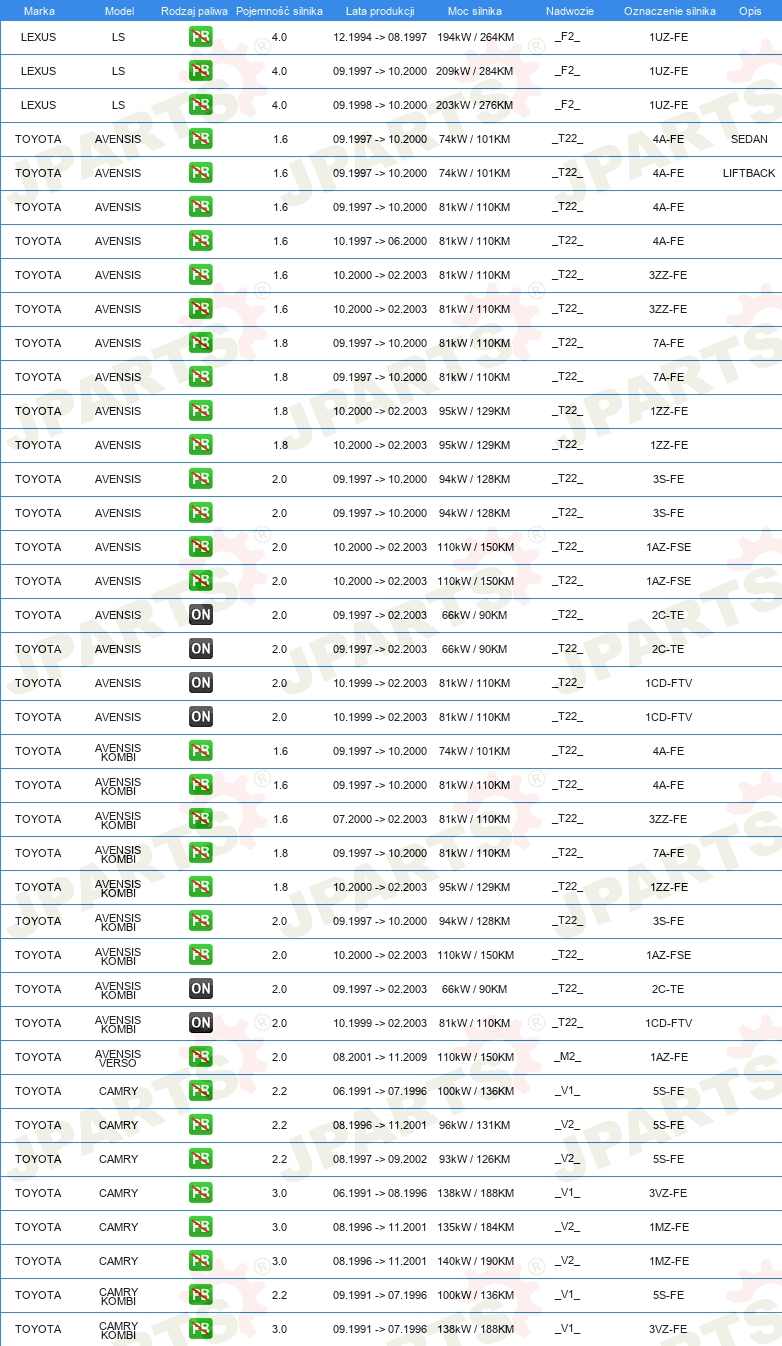Click the 96kW / 131KM power cell

475,1125
